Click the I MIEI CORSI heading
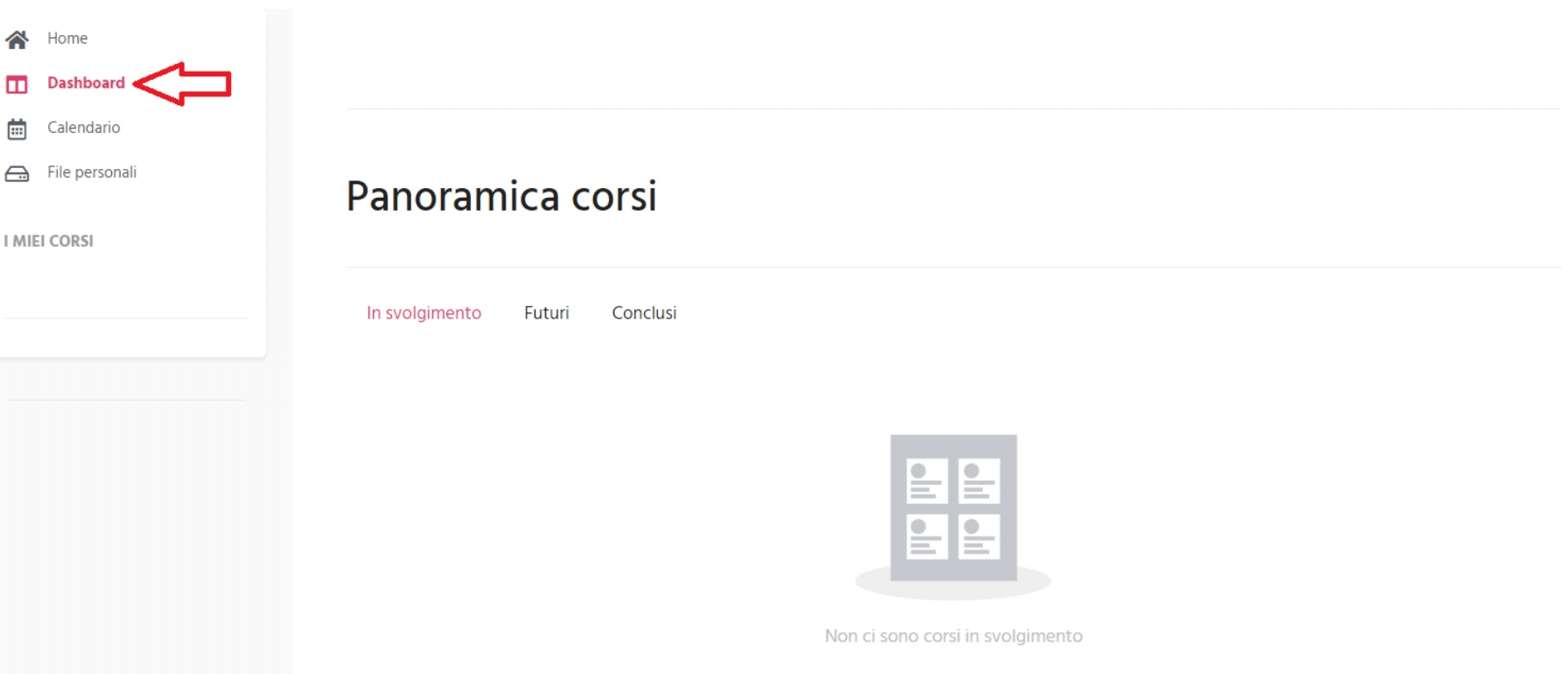Screen dimensions: 1568x674 coord(49,241)
